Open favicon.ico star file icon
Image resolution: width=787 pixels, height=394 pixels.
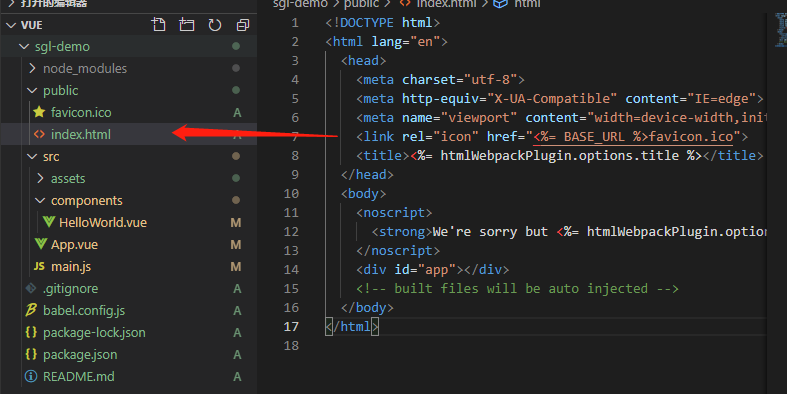click(39, 112)
